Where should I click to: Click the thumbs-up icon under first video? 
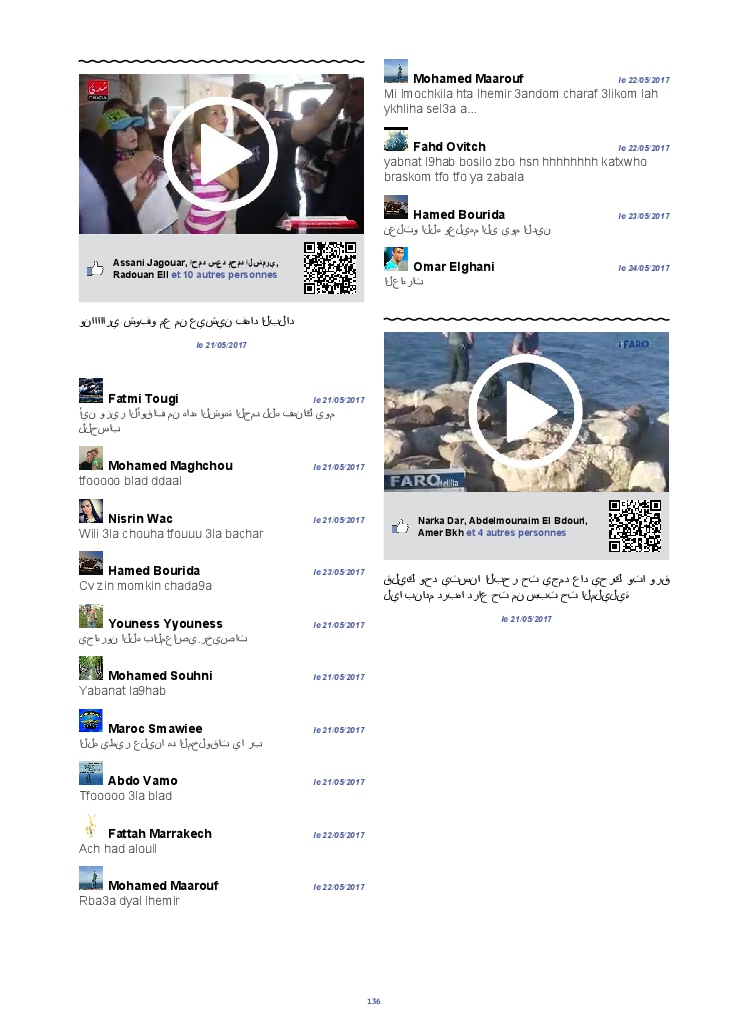[96, 269]
